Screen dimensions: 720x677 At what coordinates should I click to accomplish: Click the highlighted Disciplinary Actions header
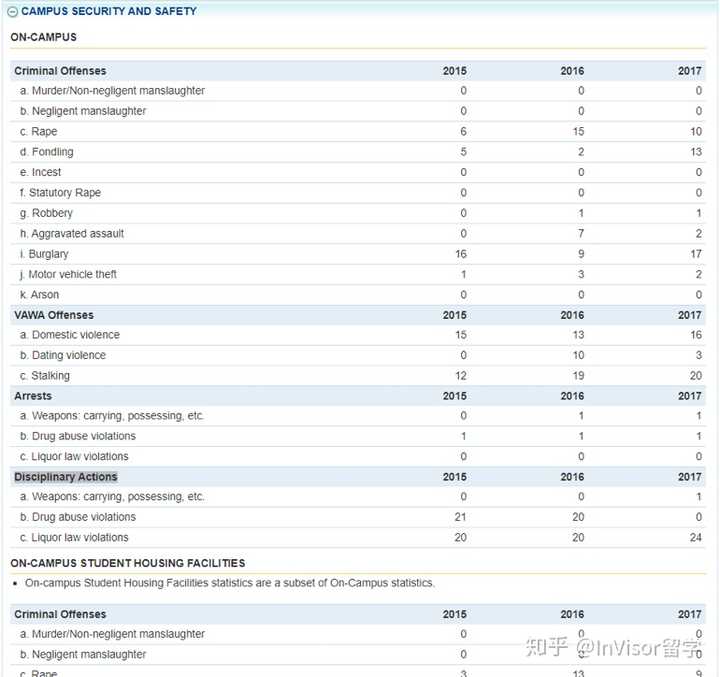66,477
